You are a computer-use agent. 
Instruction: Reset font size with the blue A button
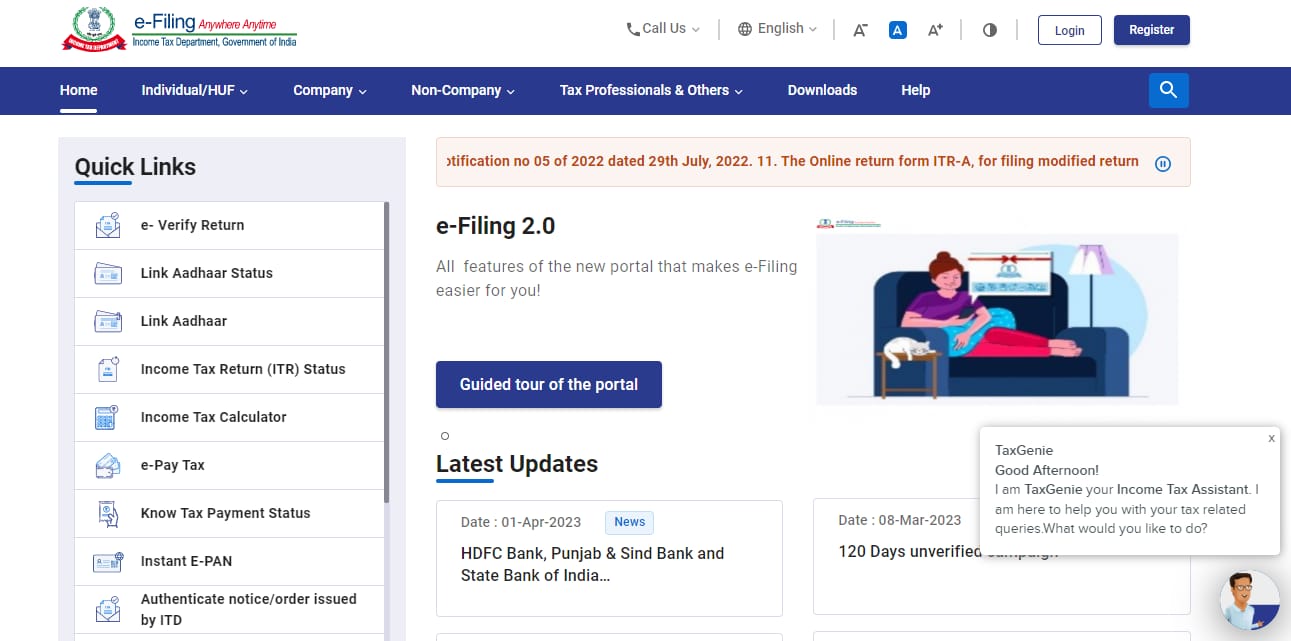click(x=897, y=29)
